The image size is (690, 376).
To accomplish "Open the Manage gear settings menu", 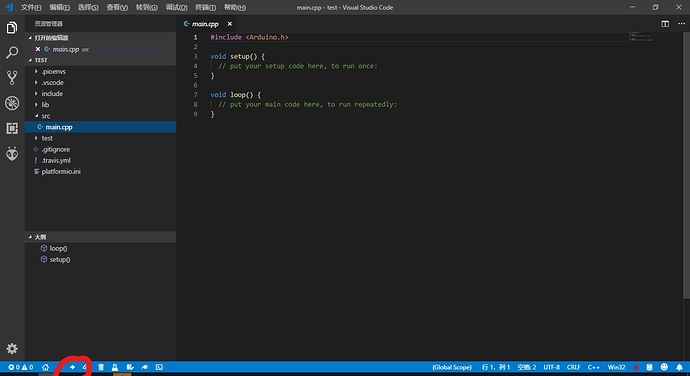I will tap(12, 349).
